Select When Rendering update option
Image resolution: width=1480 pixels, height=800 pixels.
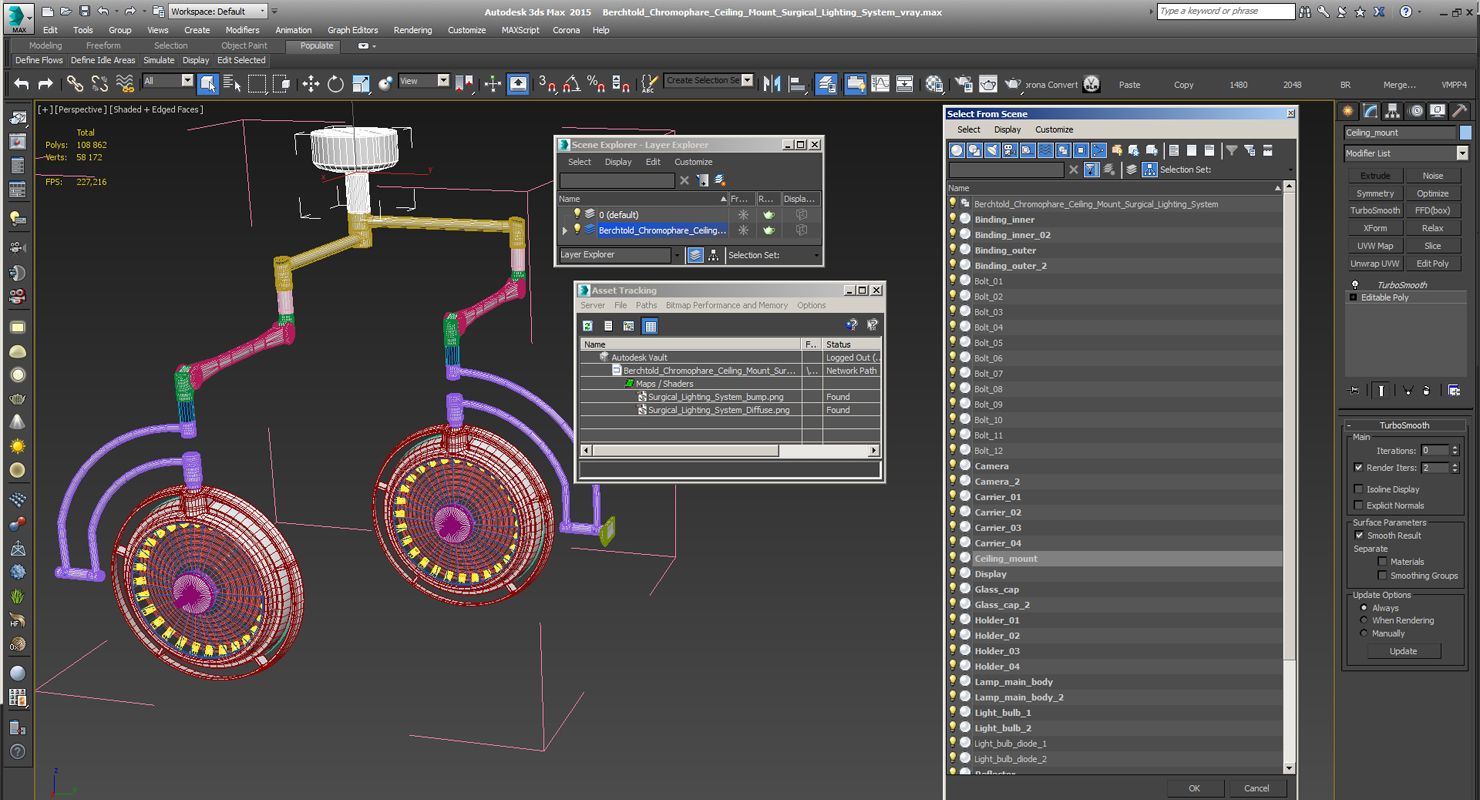1363,620
